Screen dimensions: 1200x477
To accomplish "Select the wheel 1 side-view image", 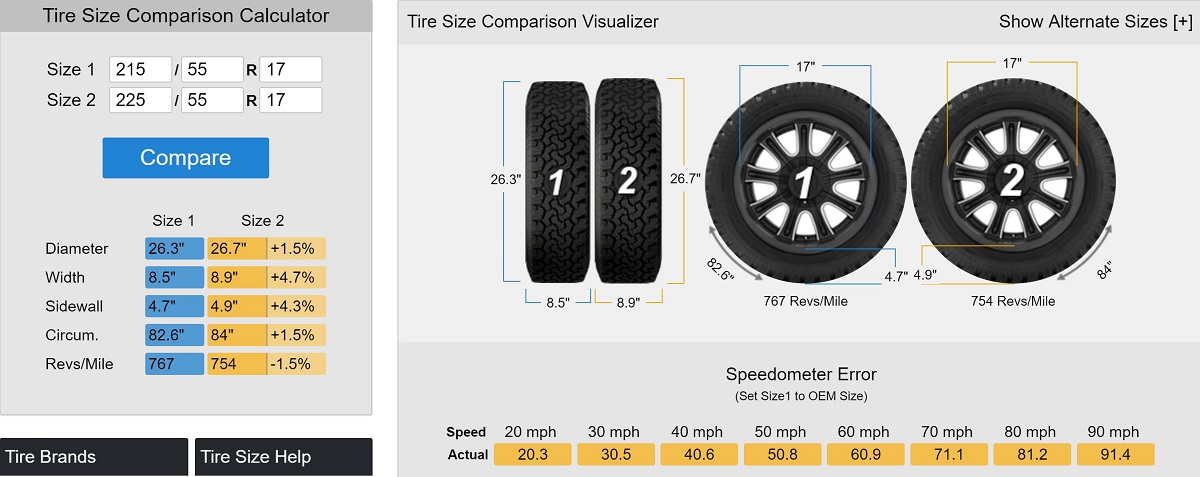I will tap(802, 182).
